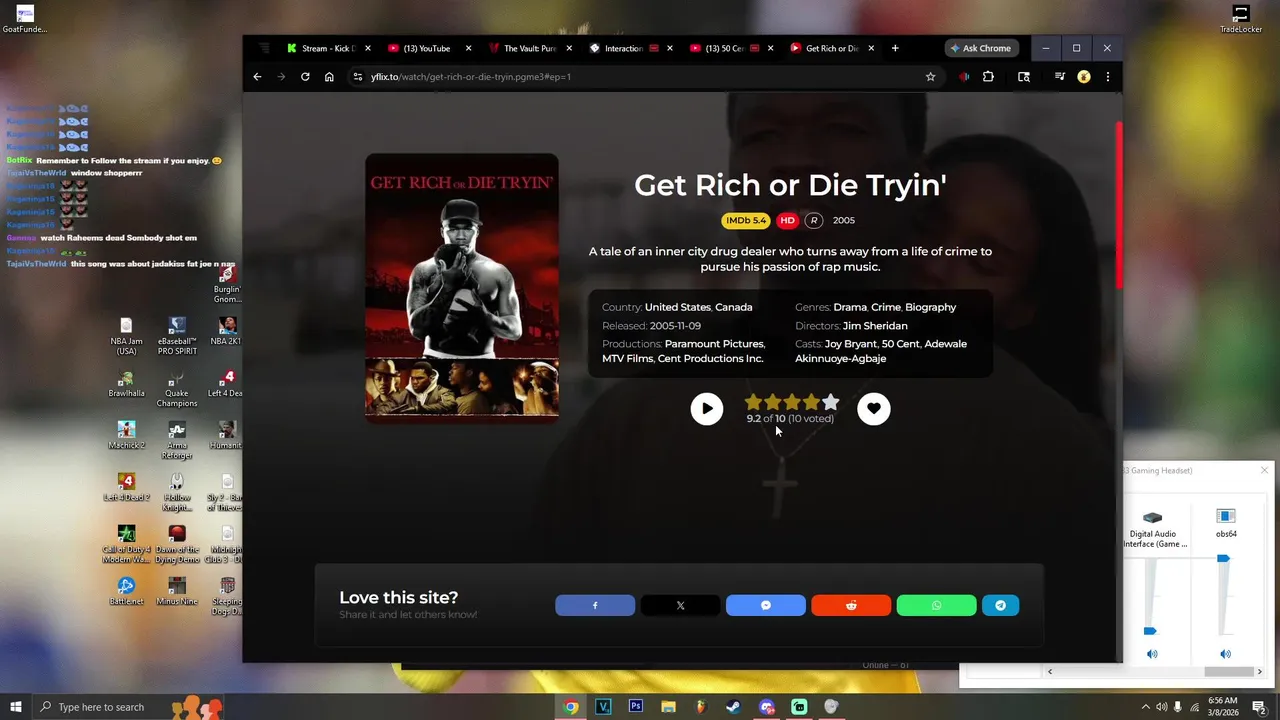1280x720 pixels.
Task: Open the Chrome home page
Action: (329, 77)
